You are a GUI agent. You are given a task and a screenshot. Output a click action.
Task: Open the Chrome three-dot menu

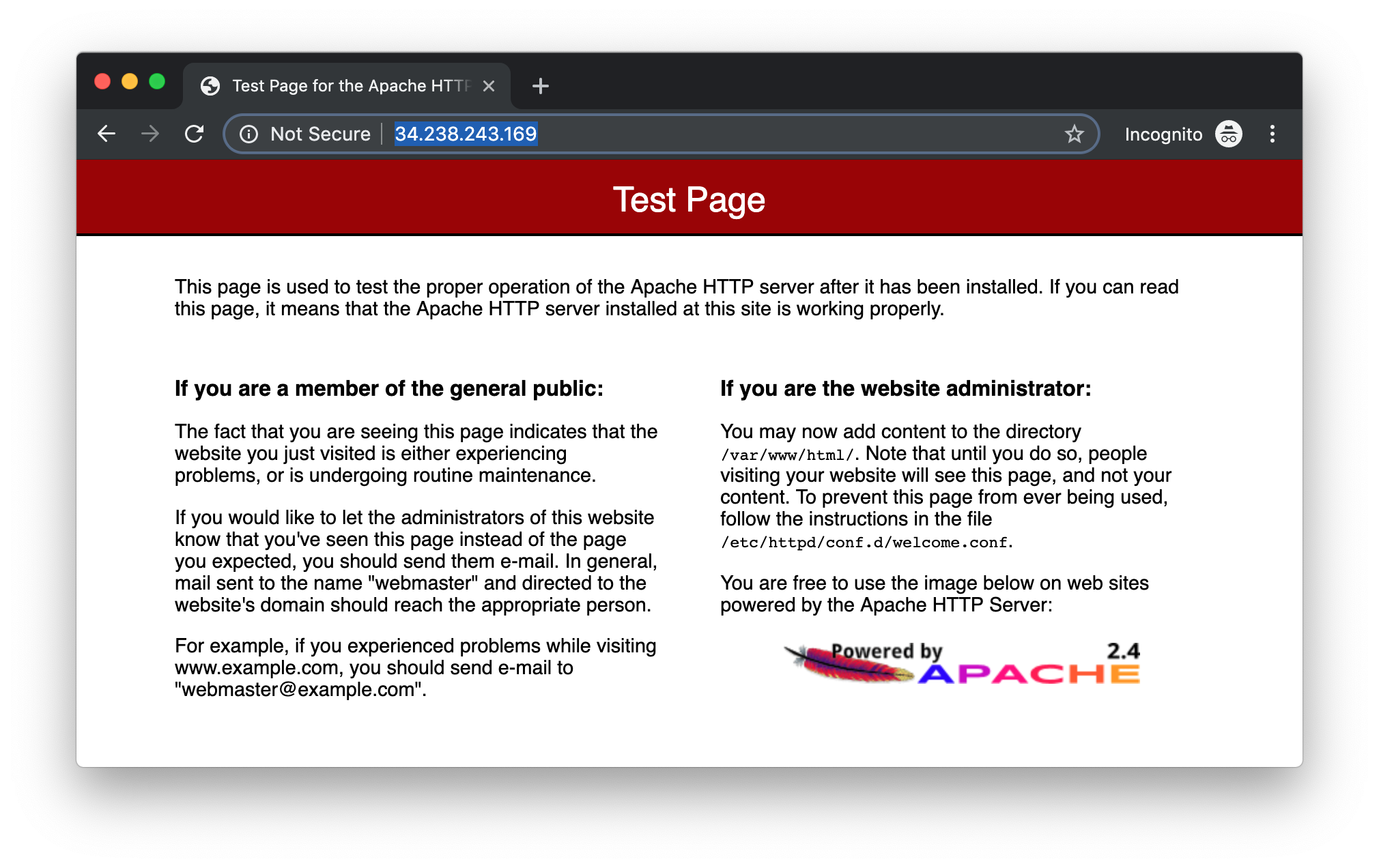coord(1273,134)
